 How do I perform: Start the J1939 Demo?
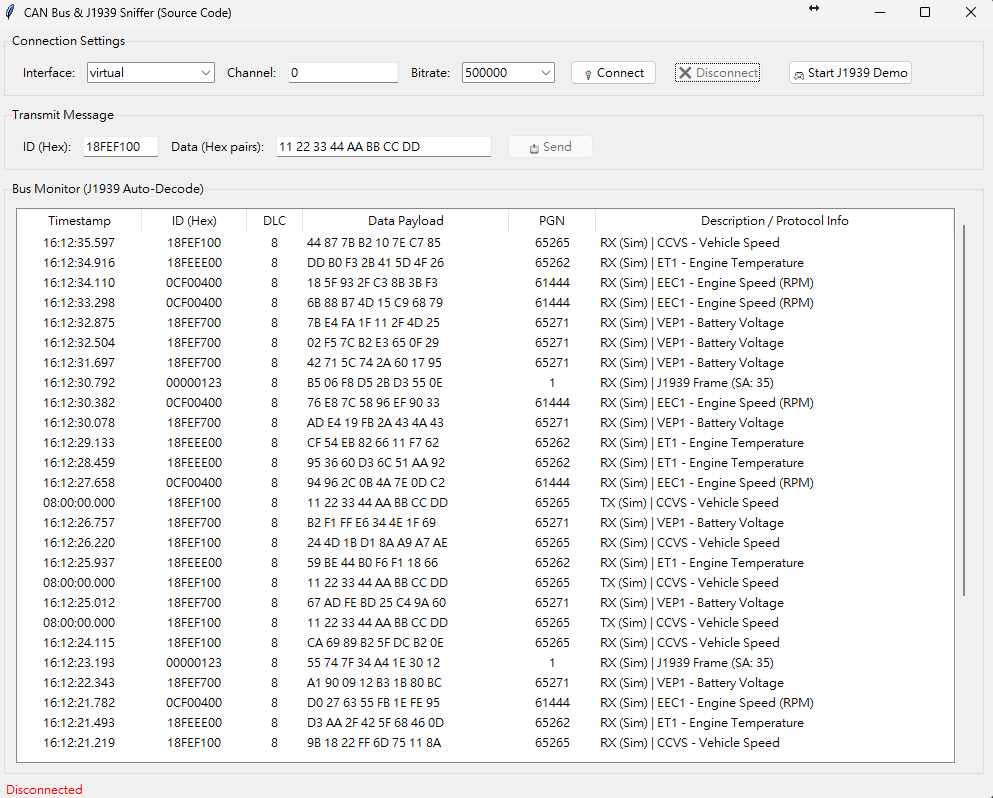[x=850, y=73]
